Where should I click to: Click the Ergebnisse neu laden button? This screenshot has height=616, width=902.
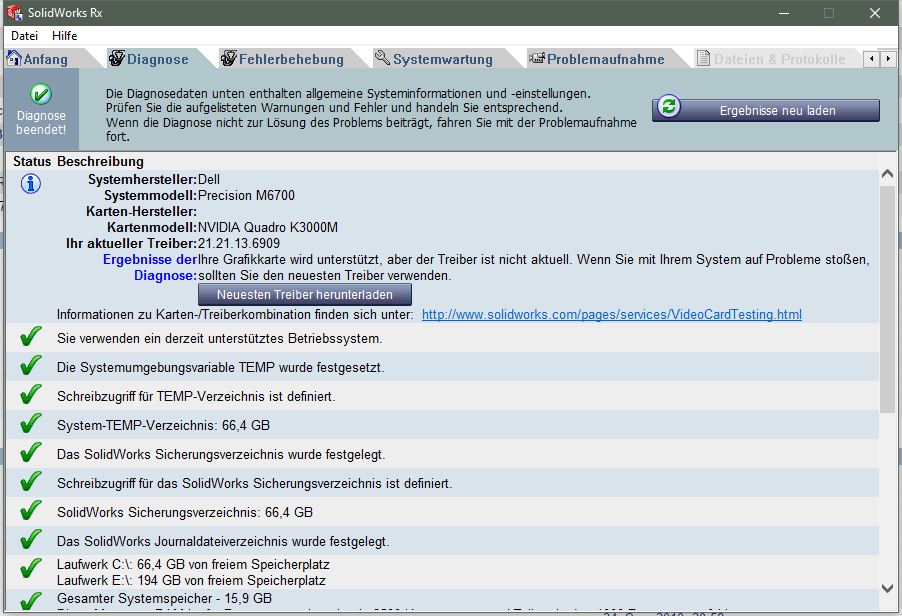pyautogui.click(x=766, y=110)
